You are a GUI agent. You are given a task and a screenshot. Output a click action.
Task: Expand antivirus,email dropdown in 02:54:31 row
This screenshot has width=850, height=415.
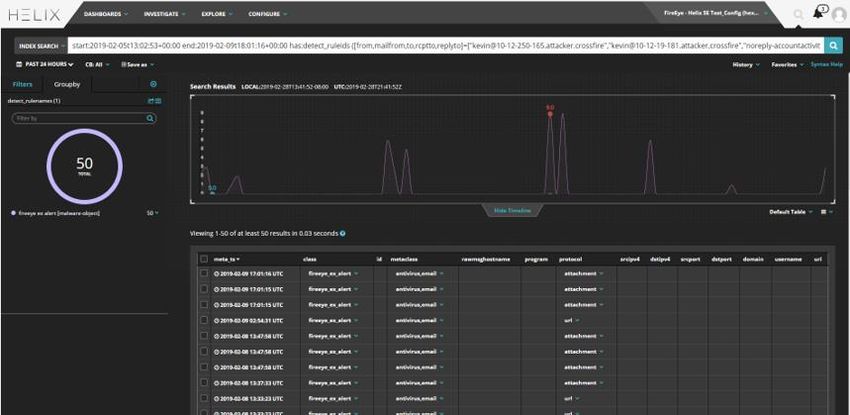(441, 321)
